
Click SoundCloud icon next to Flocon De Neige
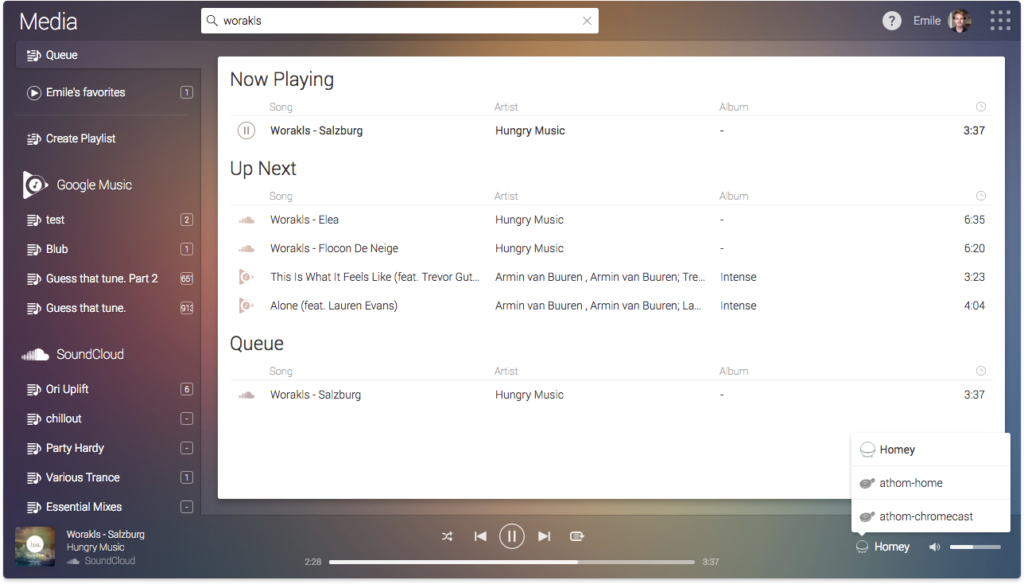(246, 249)
